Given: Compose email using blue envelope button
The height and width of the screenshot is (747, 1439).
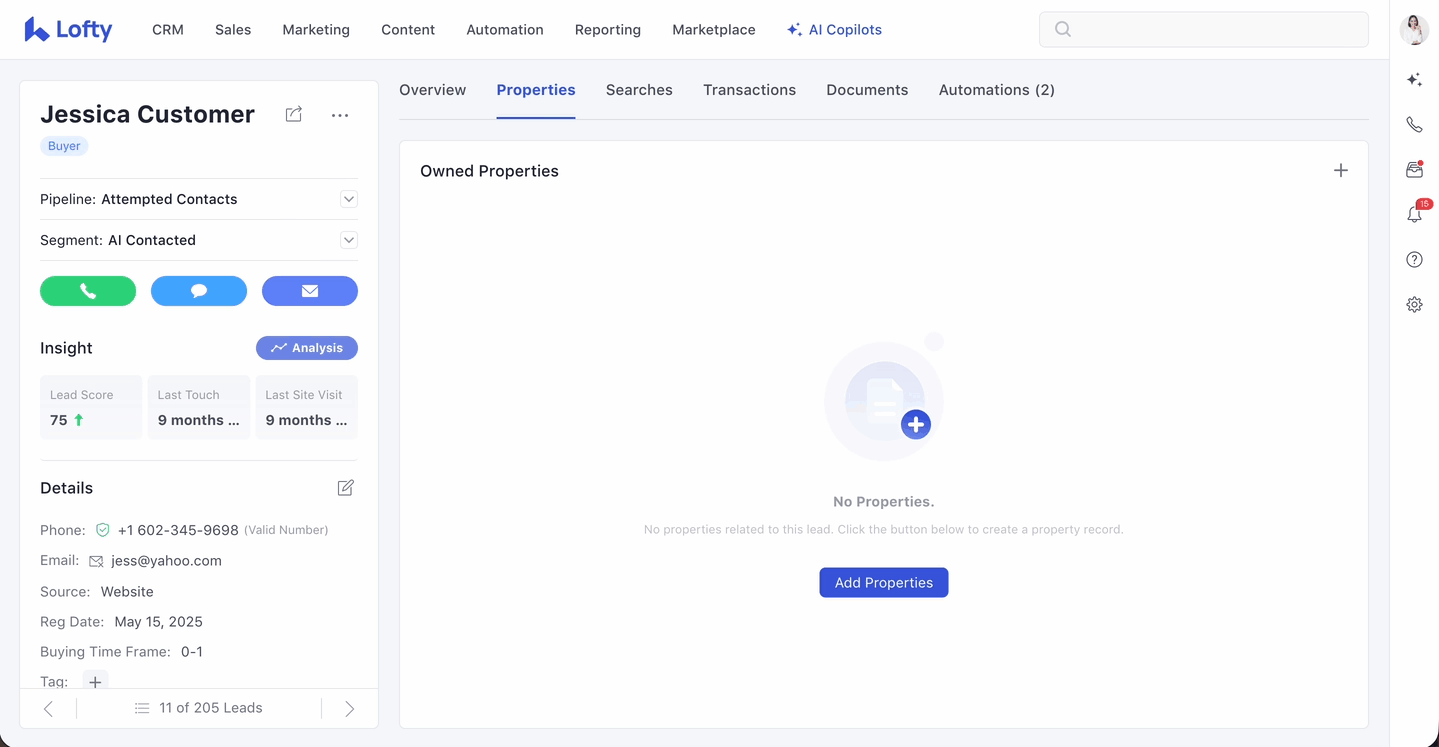Looking at the screenshot, I should (310, 291).
